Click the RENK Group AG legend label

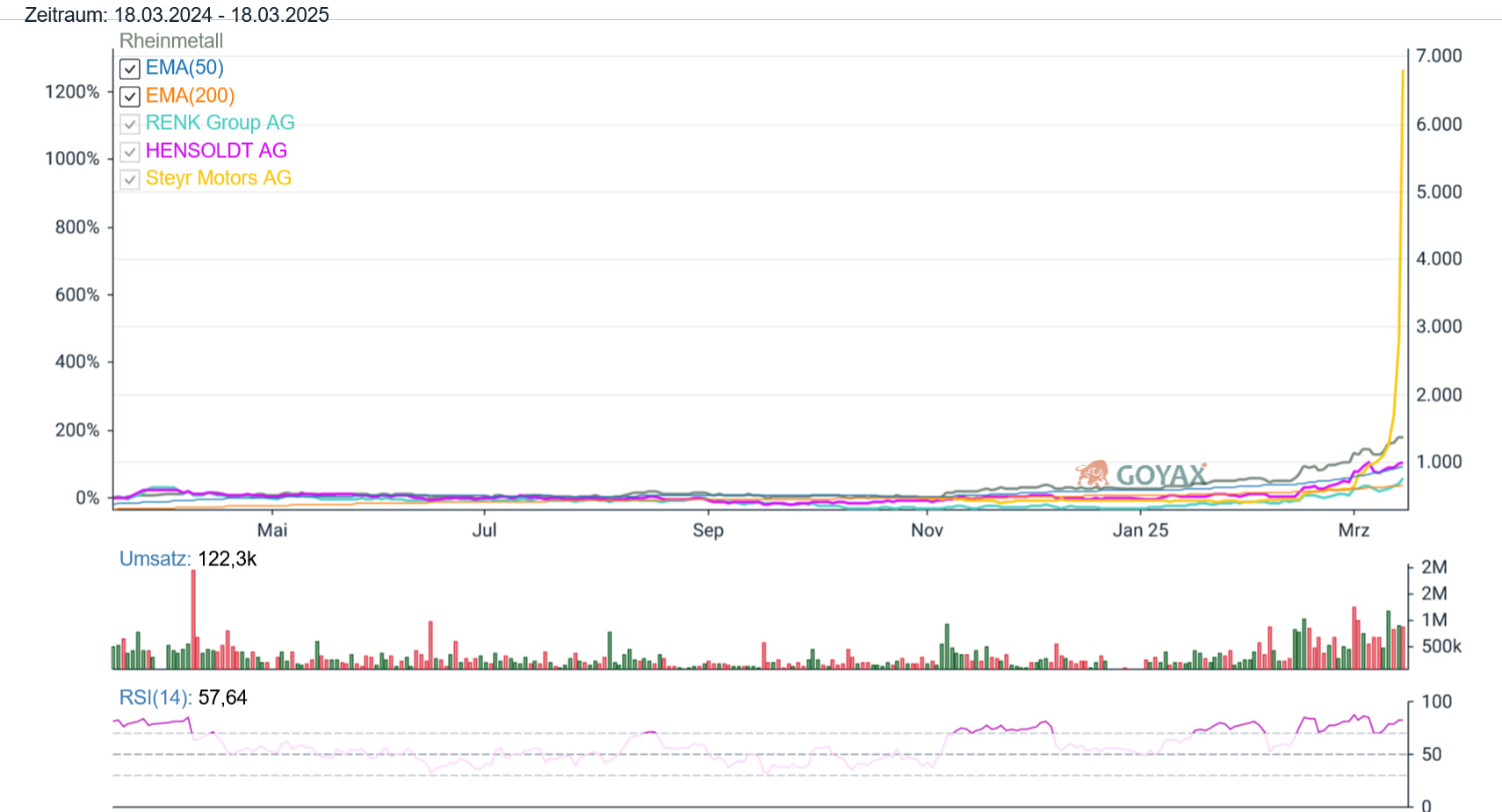[220, 123]
